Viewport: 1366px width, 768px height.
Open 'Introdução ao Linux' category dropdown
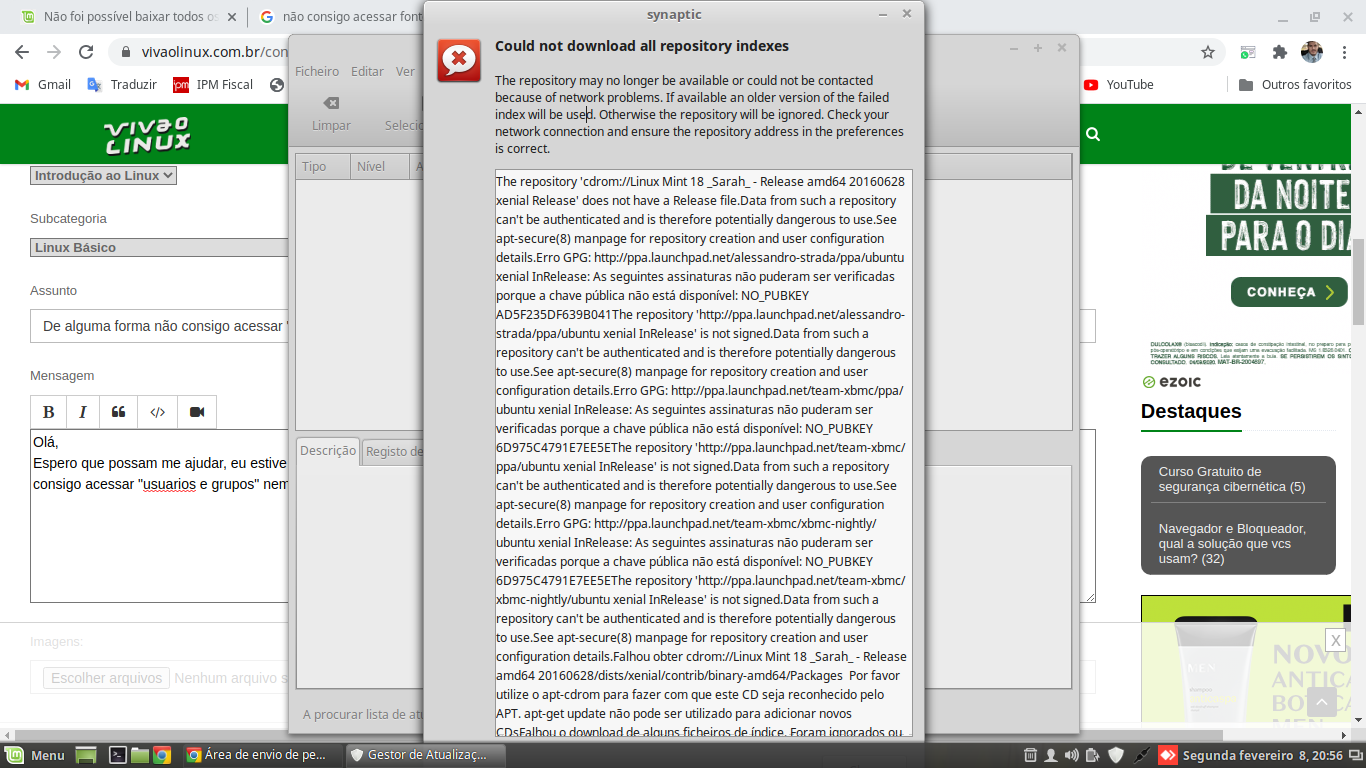click(x=103, y=175)
